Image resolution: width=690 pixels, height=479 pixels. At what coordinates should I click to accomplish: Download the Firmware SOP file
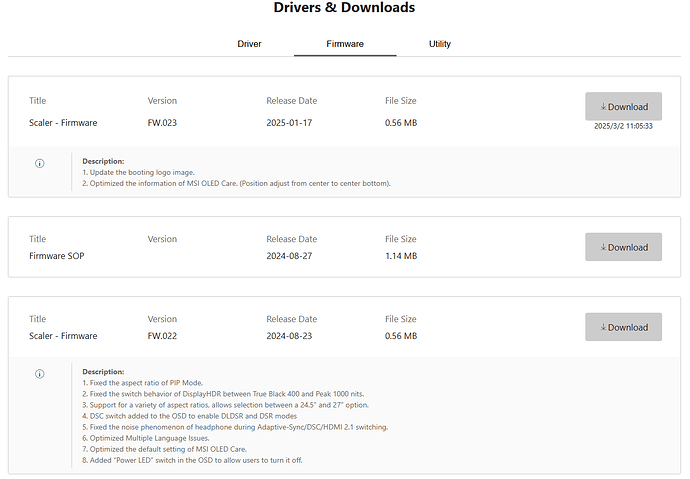[x=623, y=247]
